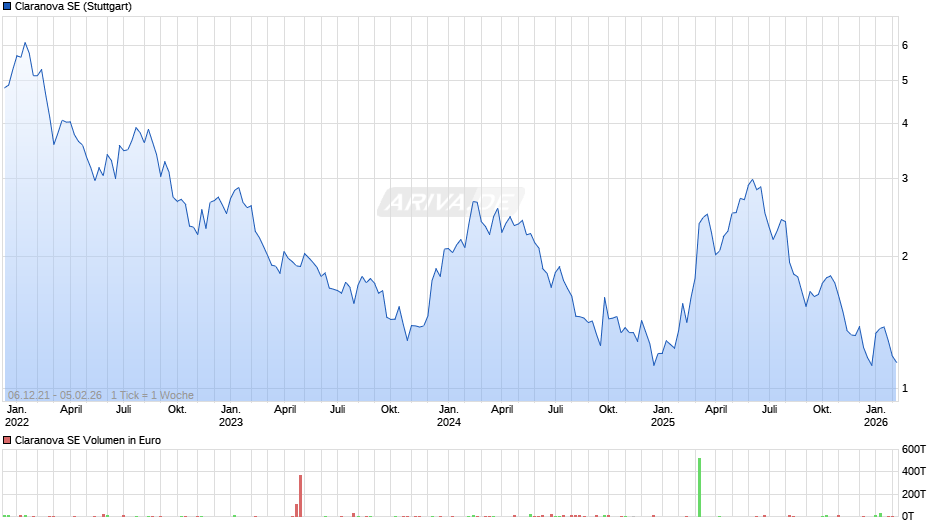
Task: Click the '0T' volume axis label
Action: click(908, 516)
